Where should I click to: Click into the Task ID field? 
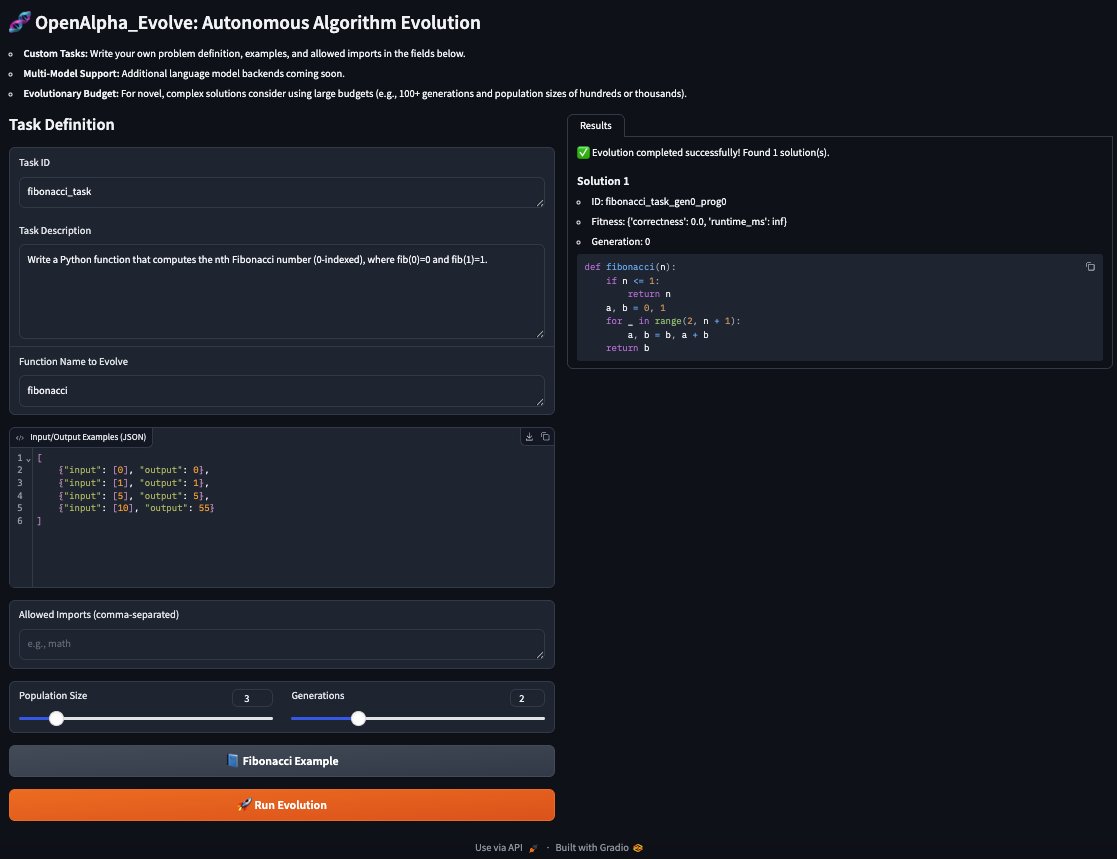(282, 192)
